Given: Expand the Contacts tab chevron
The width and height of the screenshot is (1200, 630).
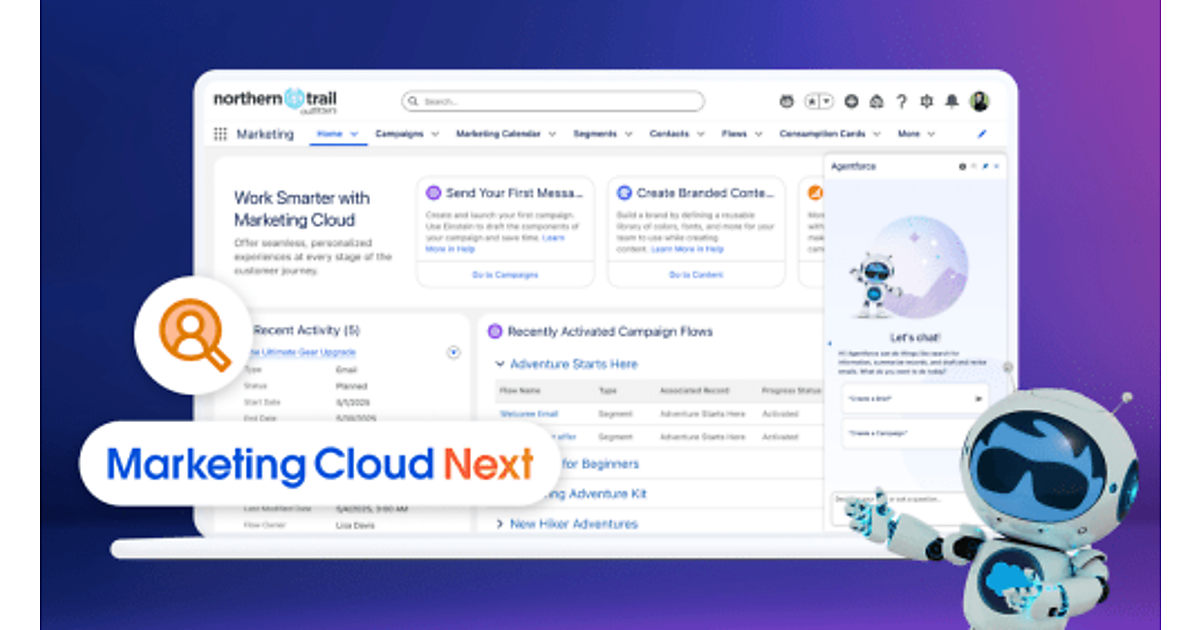Looking at the screenshot, I should (700, 134).
